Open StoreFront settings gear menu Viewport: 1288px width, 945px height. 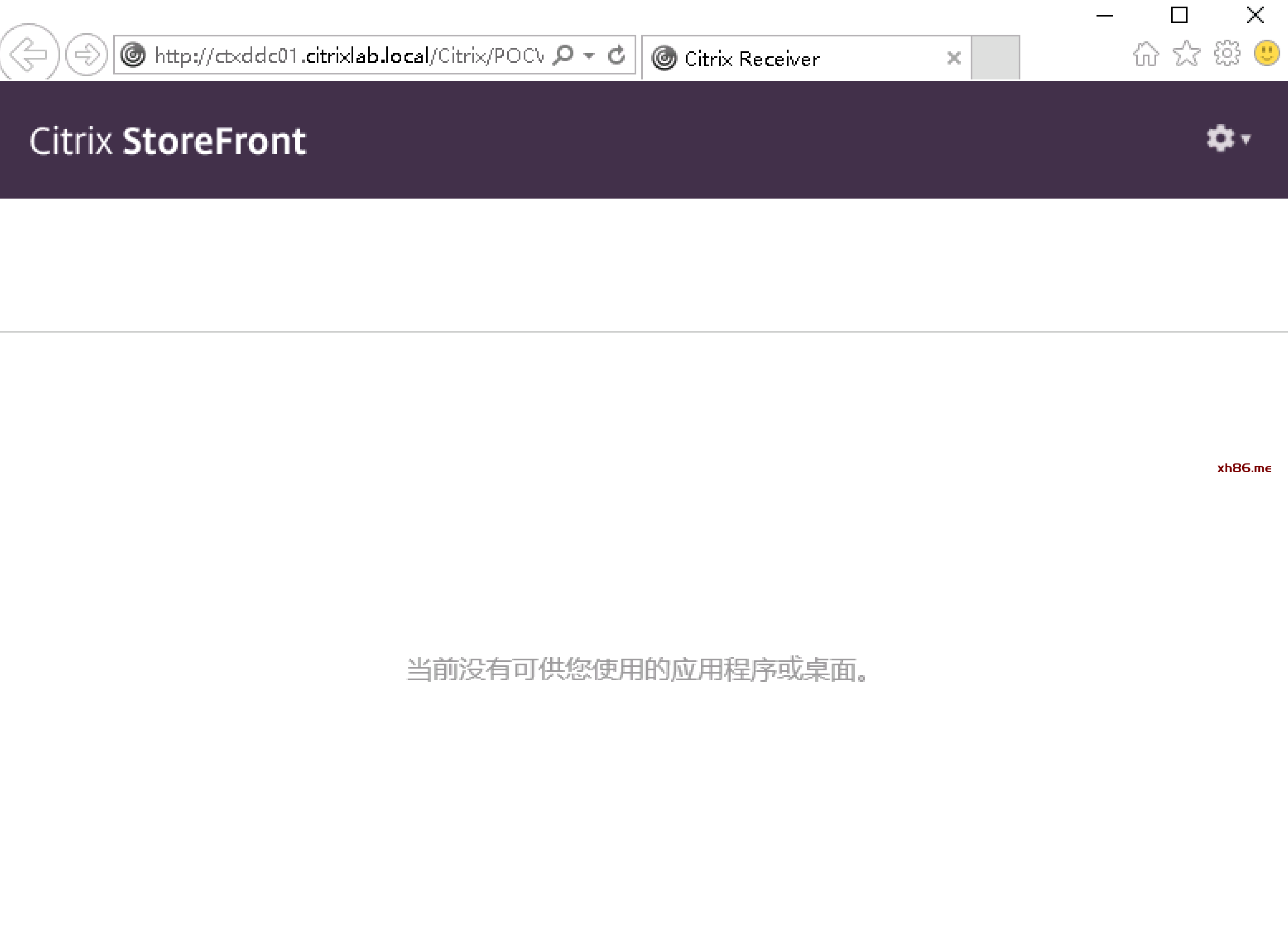click(1220, 138)
